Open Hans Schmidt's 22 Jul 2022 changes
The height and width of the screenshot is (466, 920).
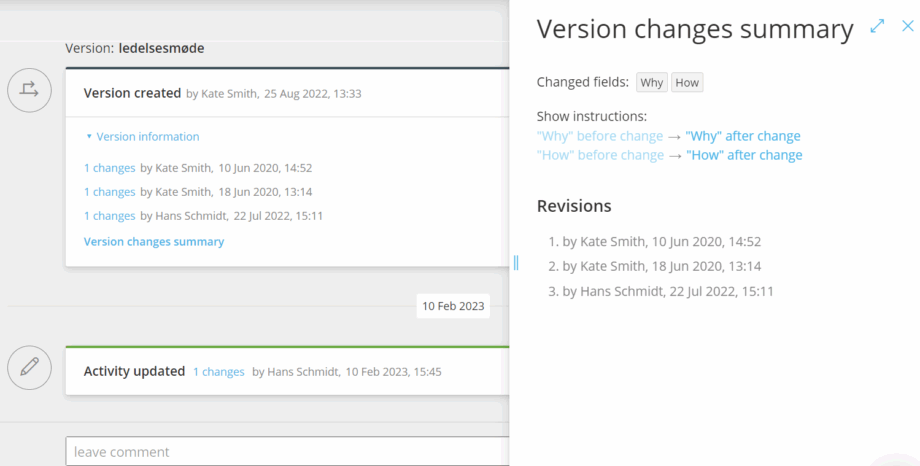coord(109,216)
